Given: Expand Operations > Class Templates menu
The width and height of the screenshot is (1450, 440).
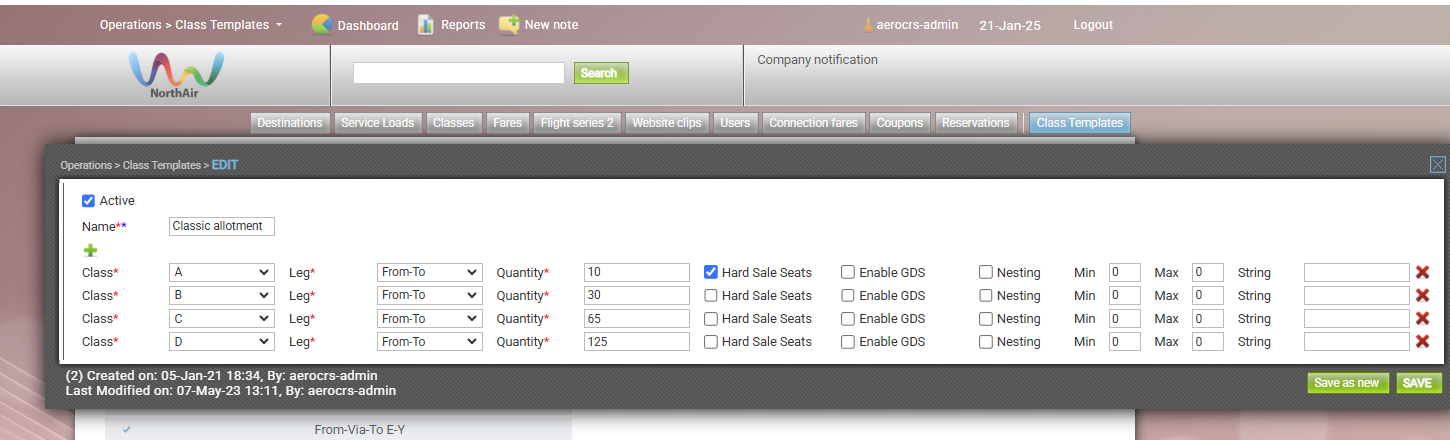Looking at the screenshot, I should click(191, 25).
